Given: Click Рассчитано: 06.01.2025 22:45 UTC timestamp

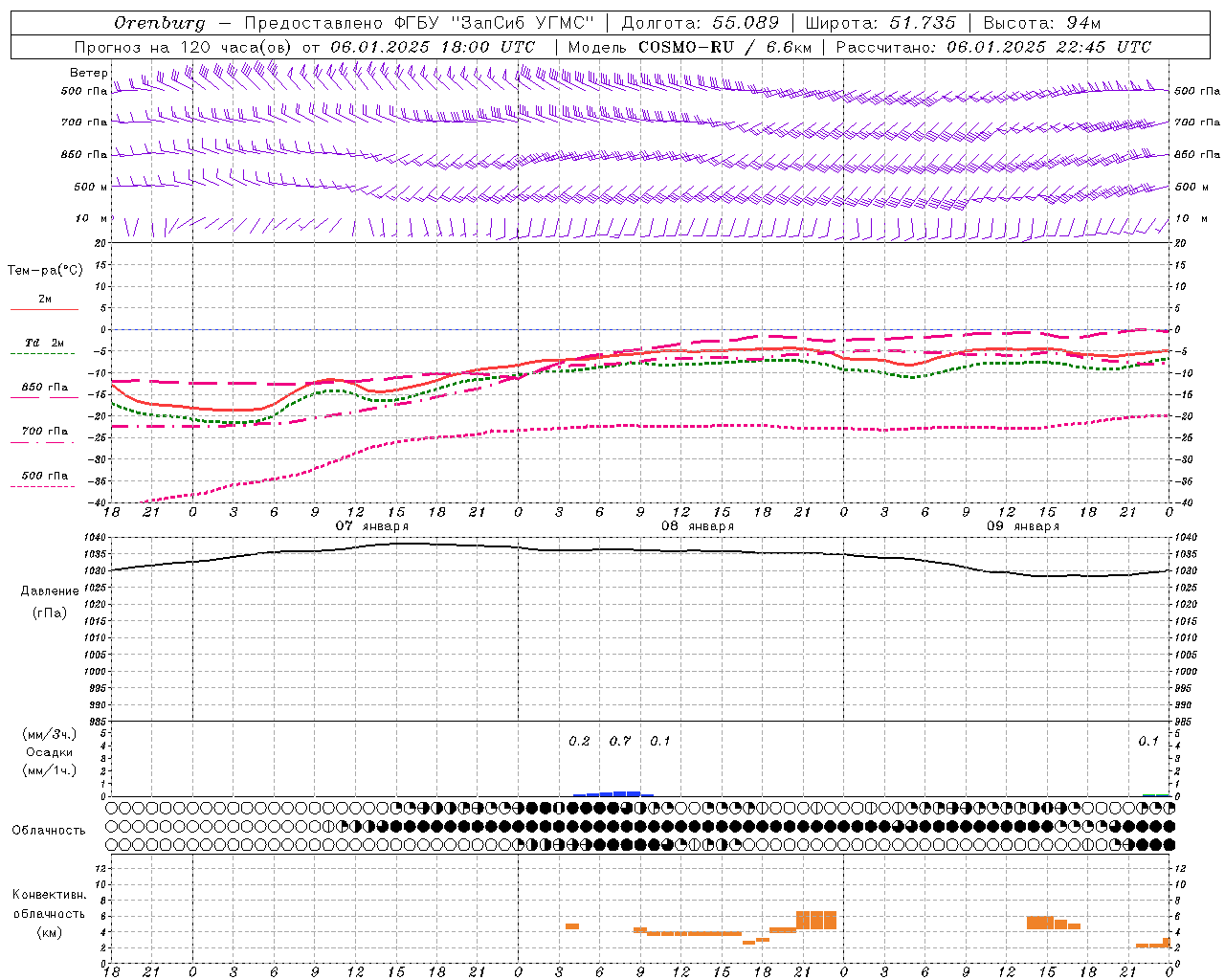Looking at the screenshot, I should [993, 47].
